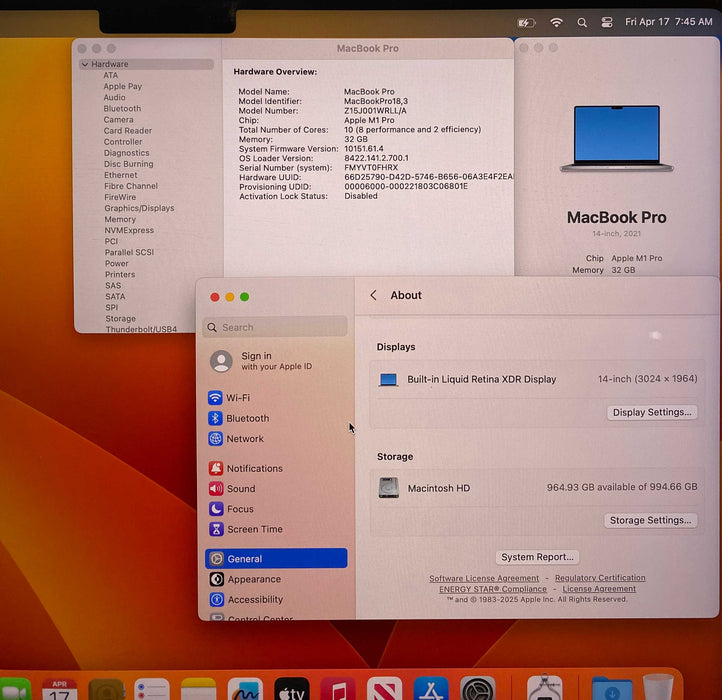Select General in the Settings sidebar

coord(276,559)
